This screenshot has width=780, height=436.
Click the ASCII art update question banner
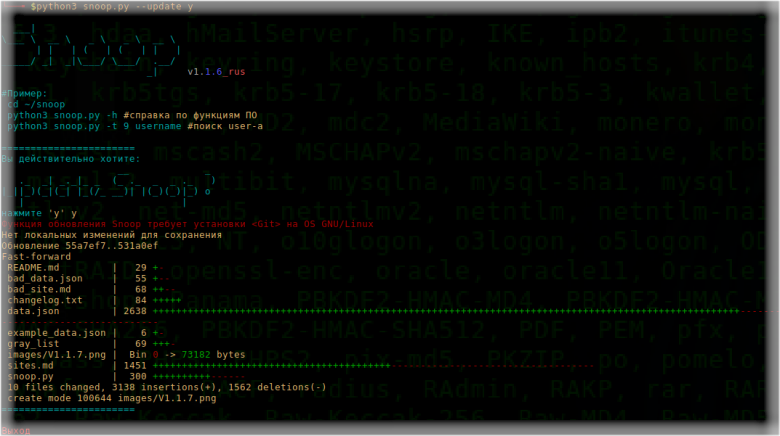pos(107,189)
